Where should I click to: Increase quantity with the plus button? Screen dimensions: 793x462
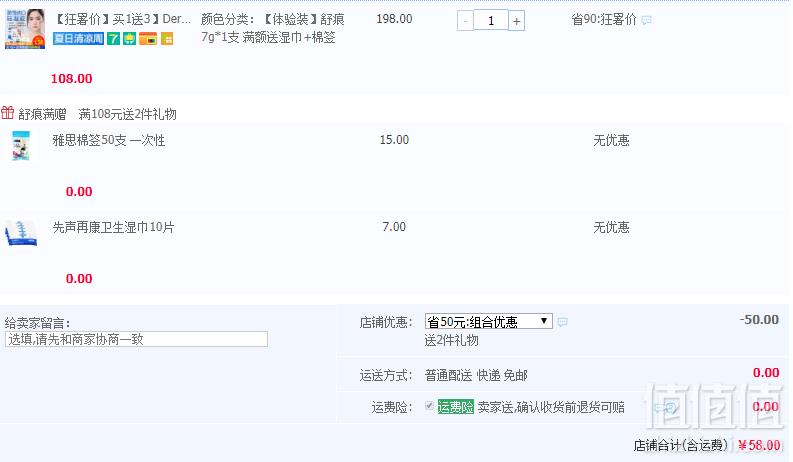pyautogui.click(x=516, y=21)
